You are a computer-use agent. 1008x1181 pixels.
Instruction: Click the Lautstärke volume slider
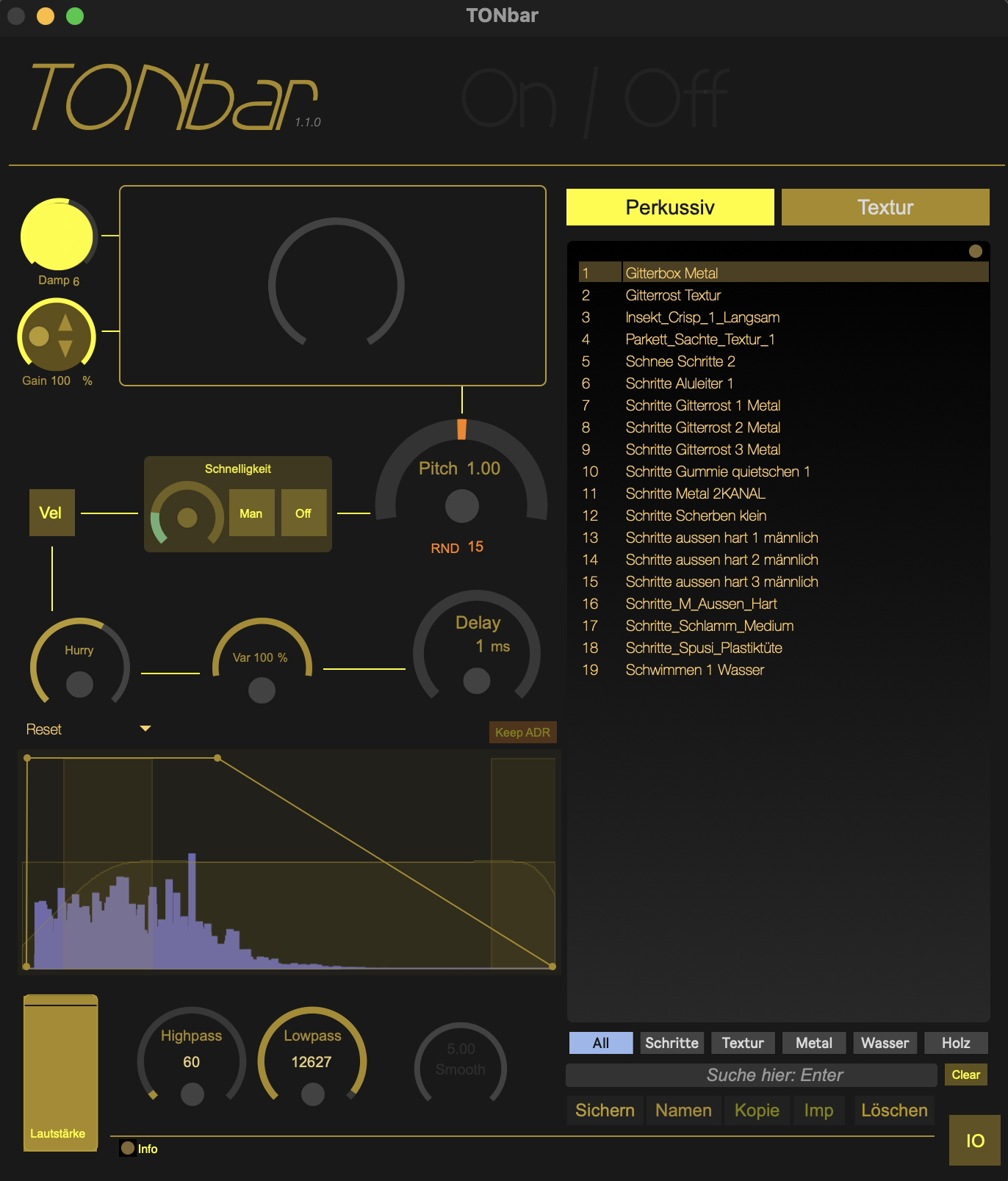(x=60, y=1072)
